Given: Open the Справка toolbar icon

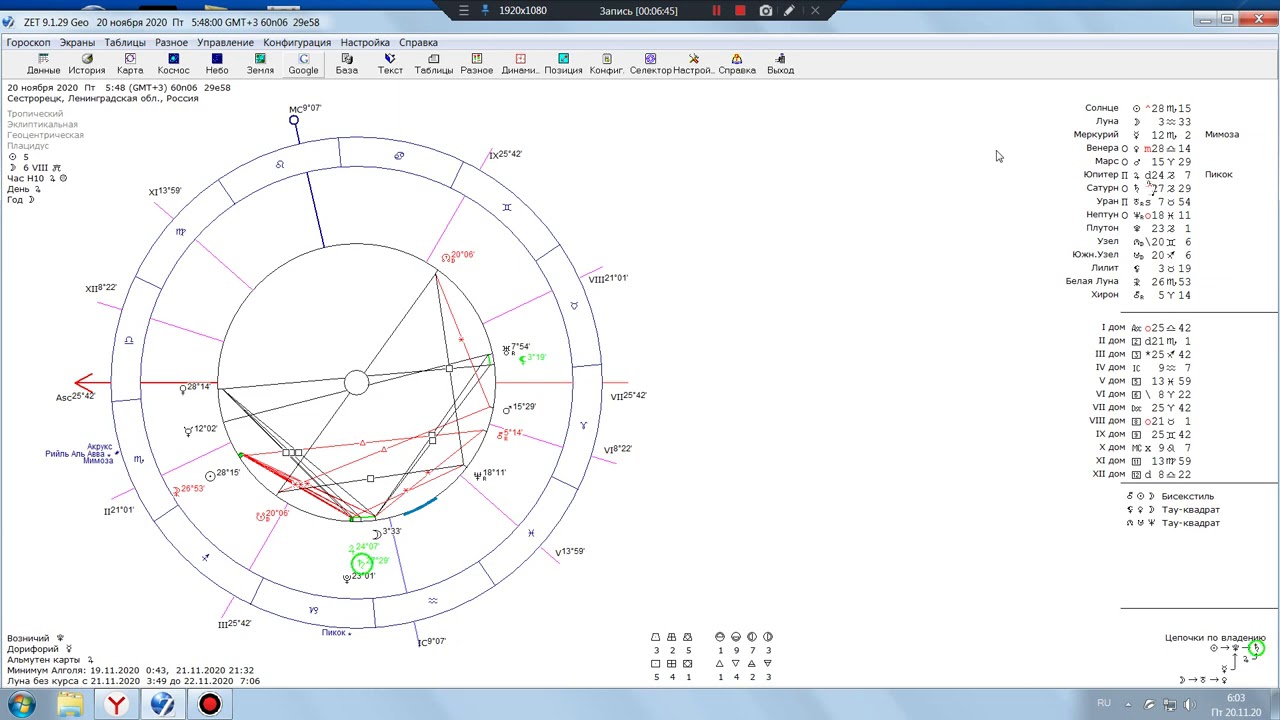Looking at the screenshot, I should coord(737,64).
